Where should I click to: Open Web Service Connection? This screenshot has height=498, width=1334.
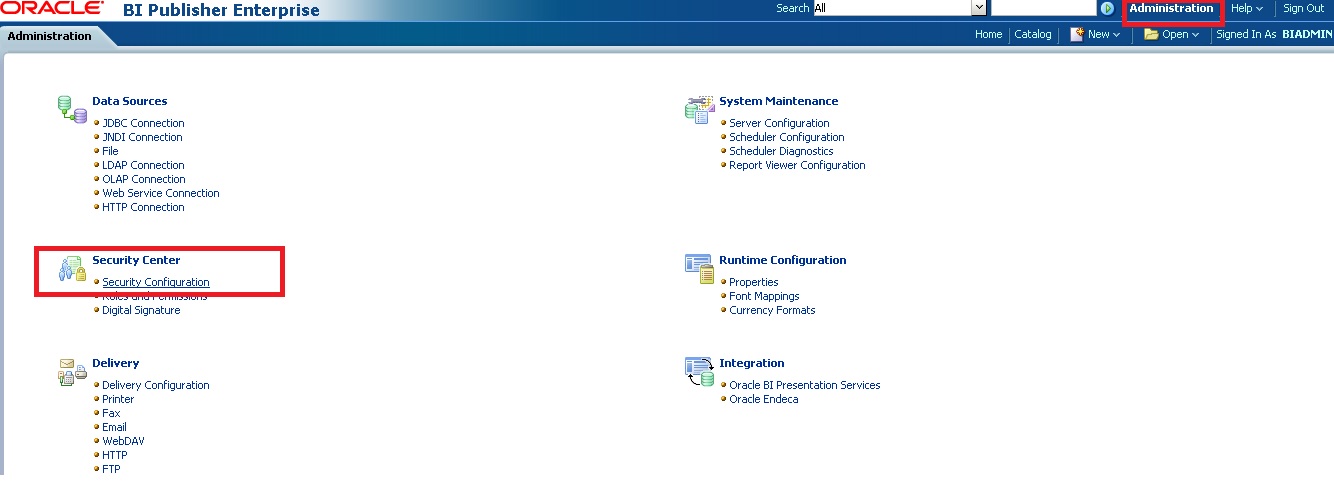coord(161,193)
